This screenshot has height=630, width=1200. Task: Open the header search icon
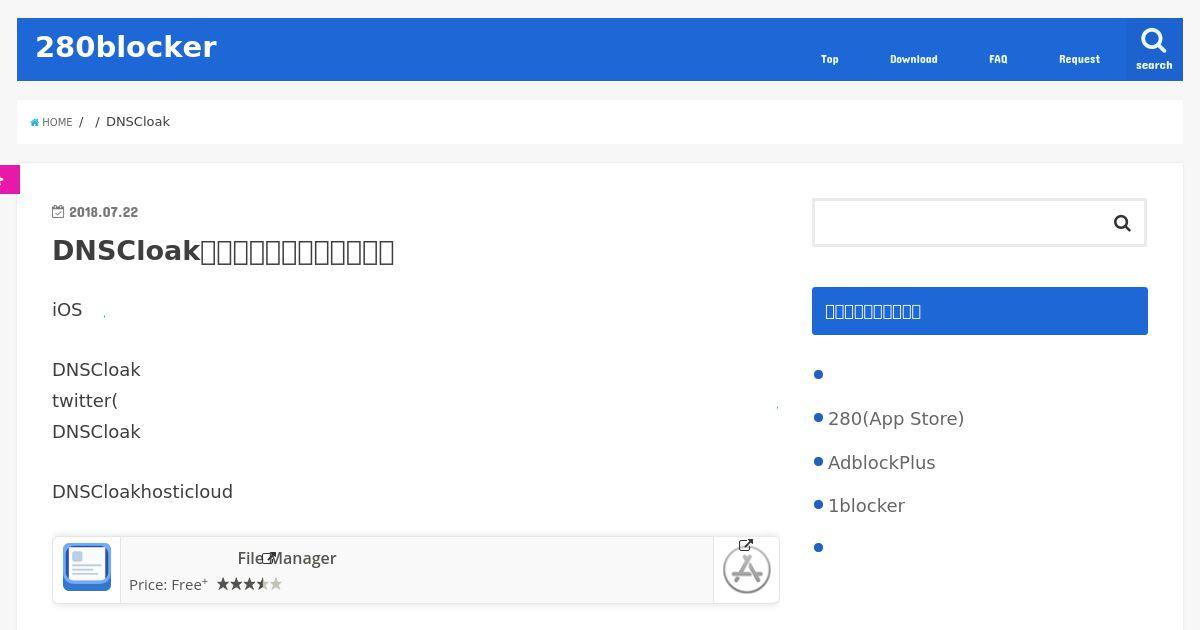tap(1154, 49)
